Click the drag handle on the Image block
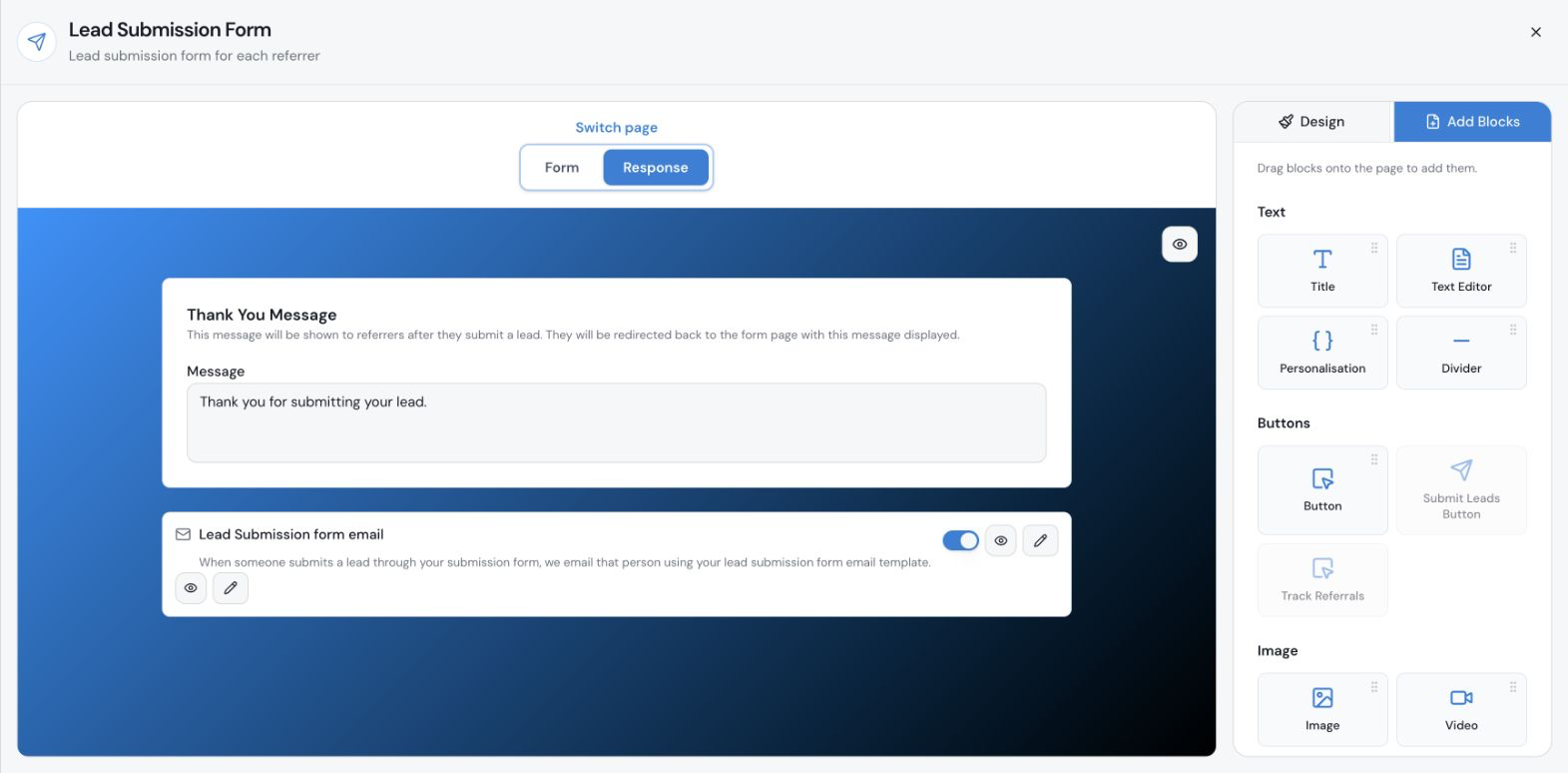Viewport: 1568px width, 773px height. click(1374, 687)
